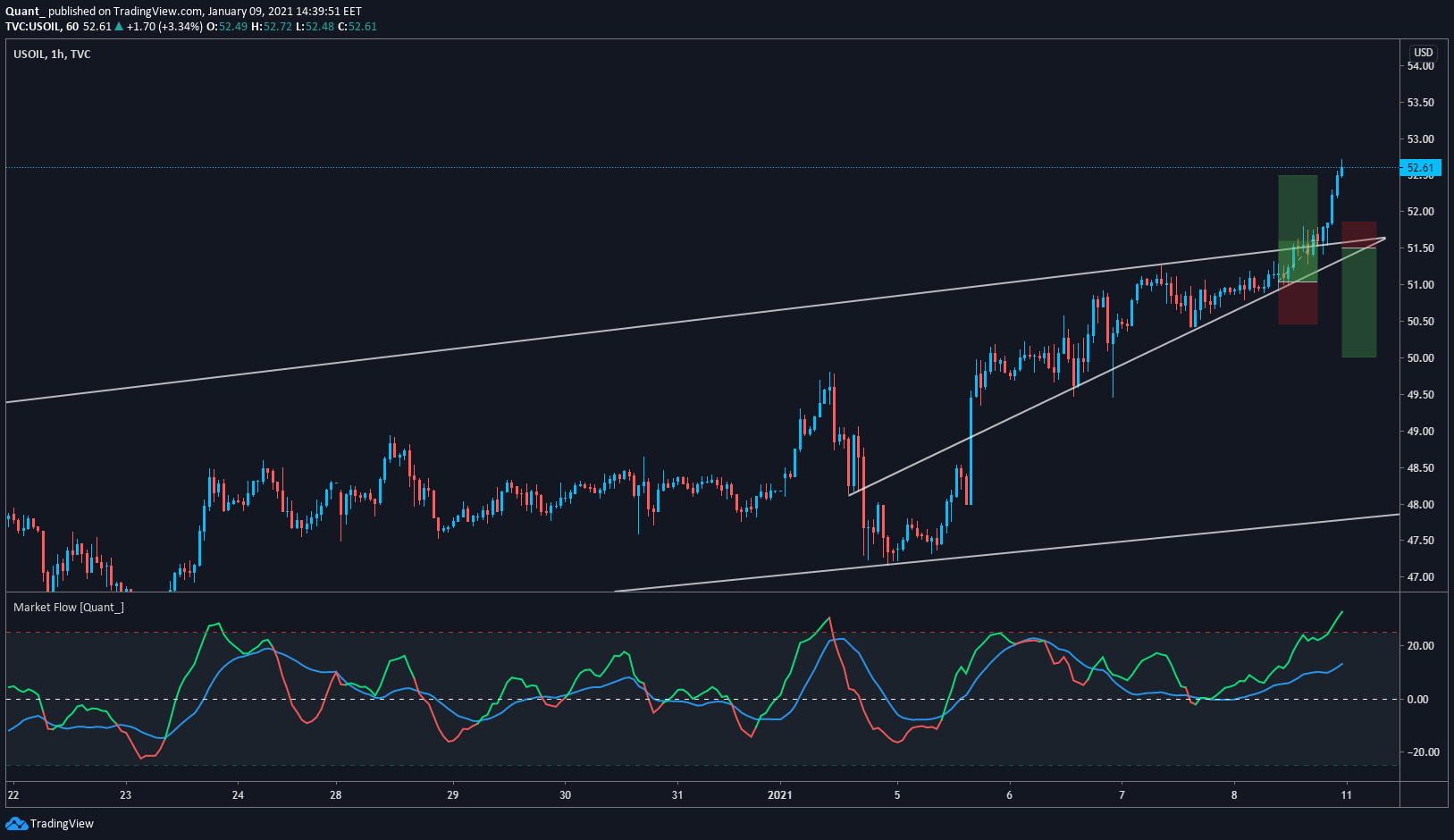Screen dimensions: 1454x840
Task: Click the 49.50 price axis label
Action: point(1421,395)
